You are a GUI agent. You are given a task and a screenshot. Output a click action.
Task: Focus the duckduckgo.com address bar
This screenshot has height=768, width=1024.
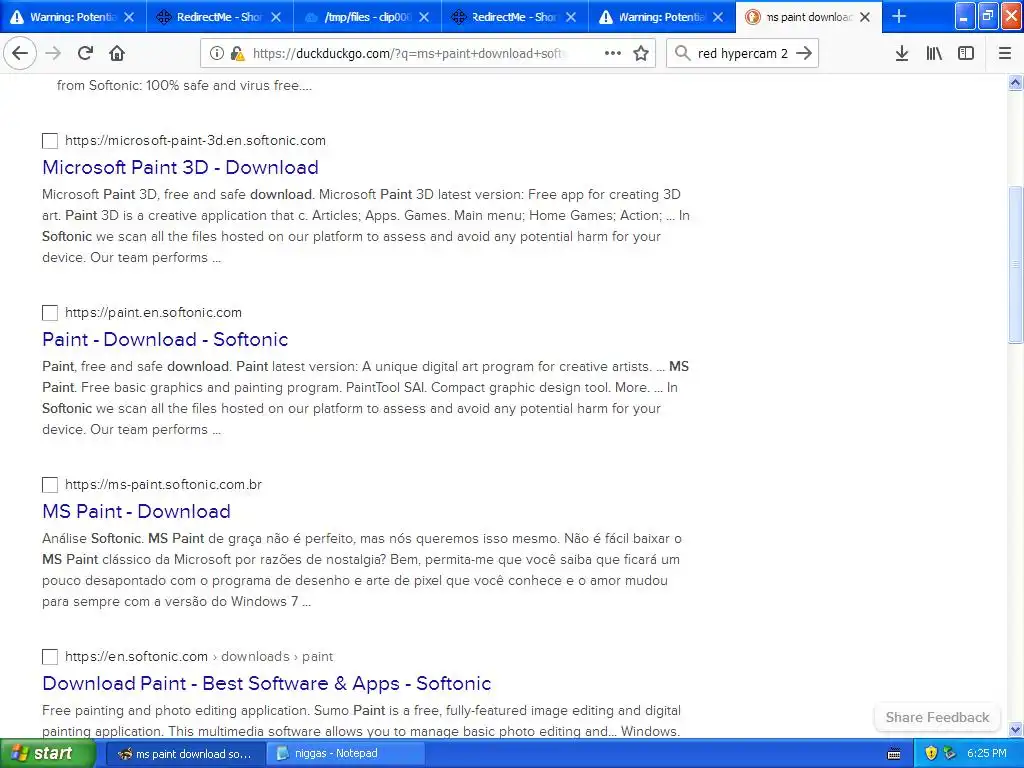tap(428, 54)
